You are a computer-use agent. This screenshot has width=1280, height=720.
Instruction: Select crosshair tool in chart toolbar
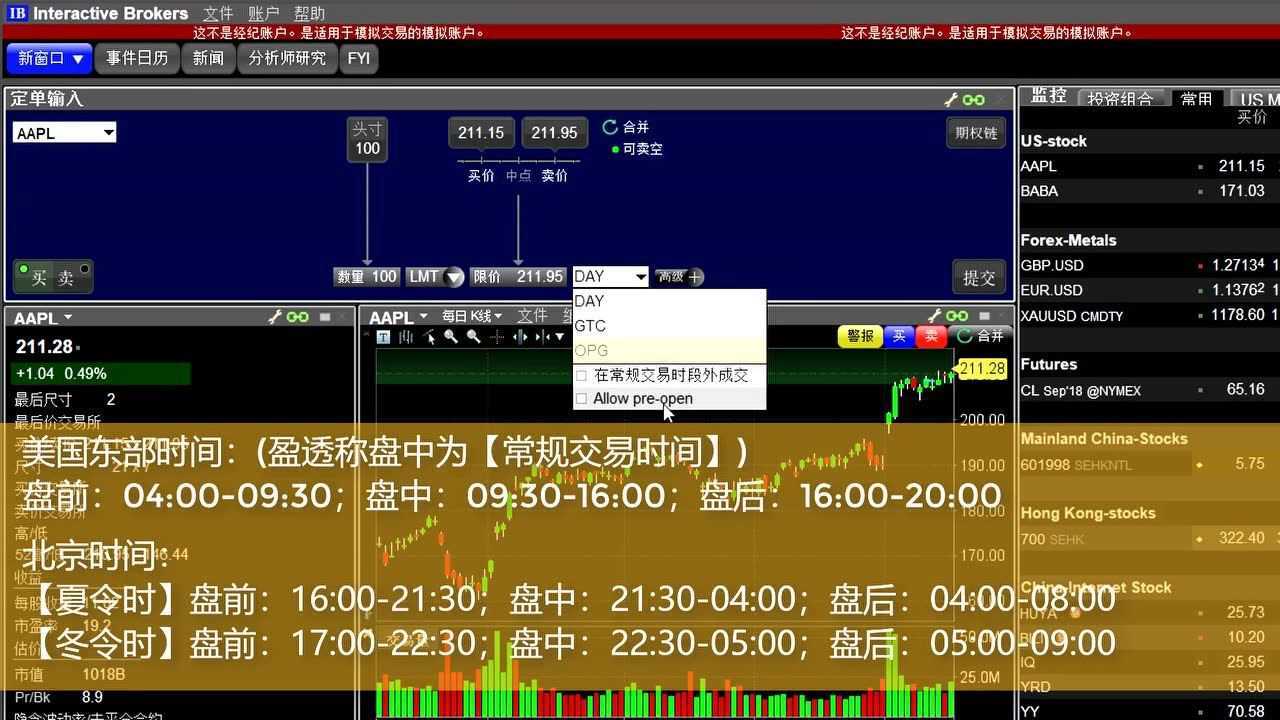496,337
